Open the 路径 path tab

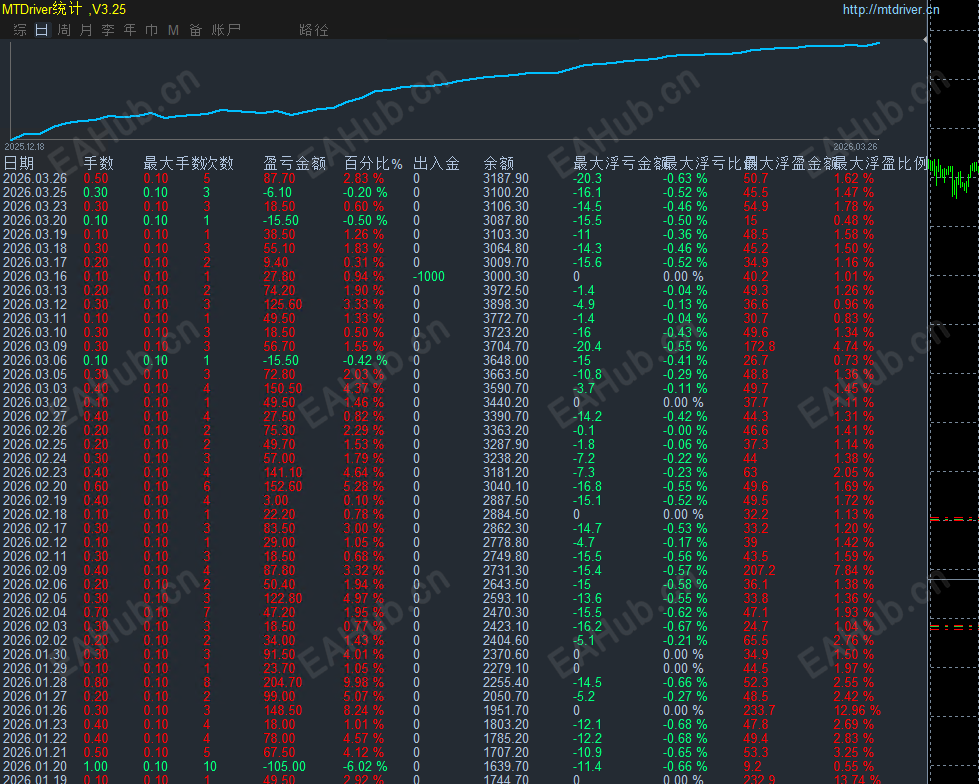click(x=313, y=30)
